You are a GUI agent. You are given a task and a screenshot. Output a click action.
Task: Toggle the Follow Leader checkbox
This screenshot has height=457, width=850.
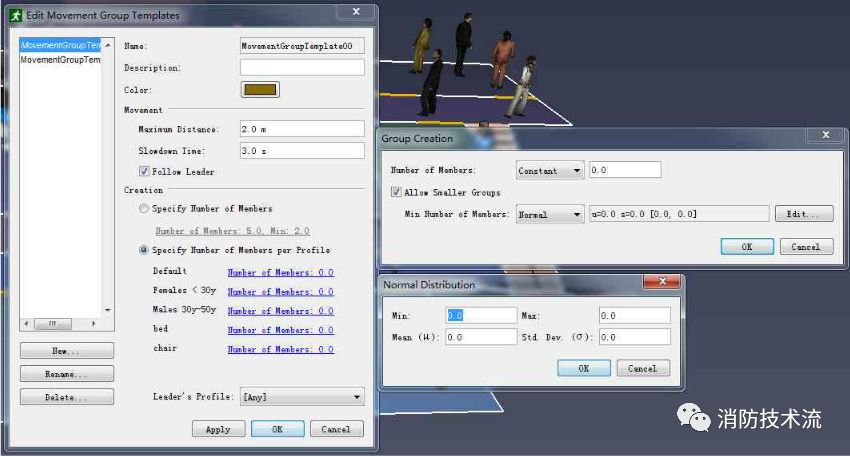click(145, 172)
